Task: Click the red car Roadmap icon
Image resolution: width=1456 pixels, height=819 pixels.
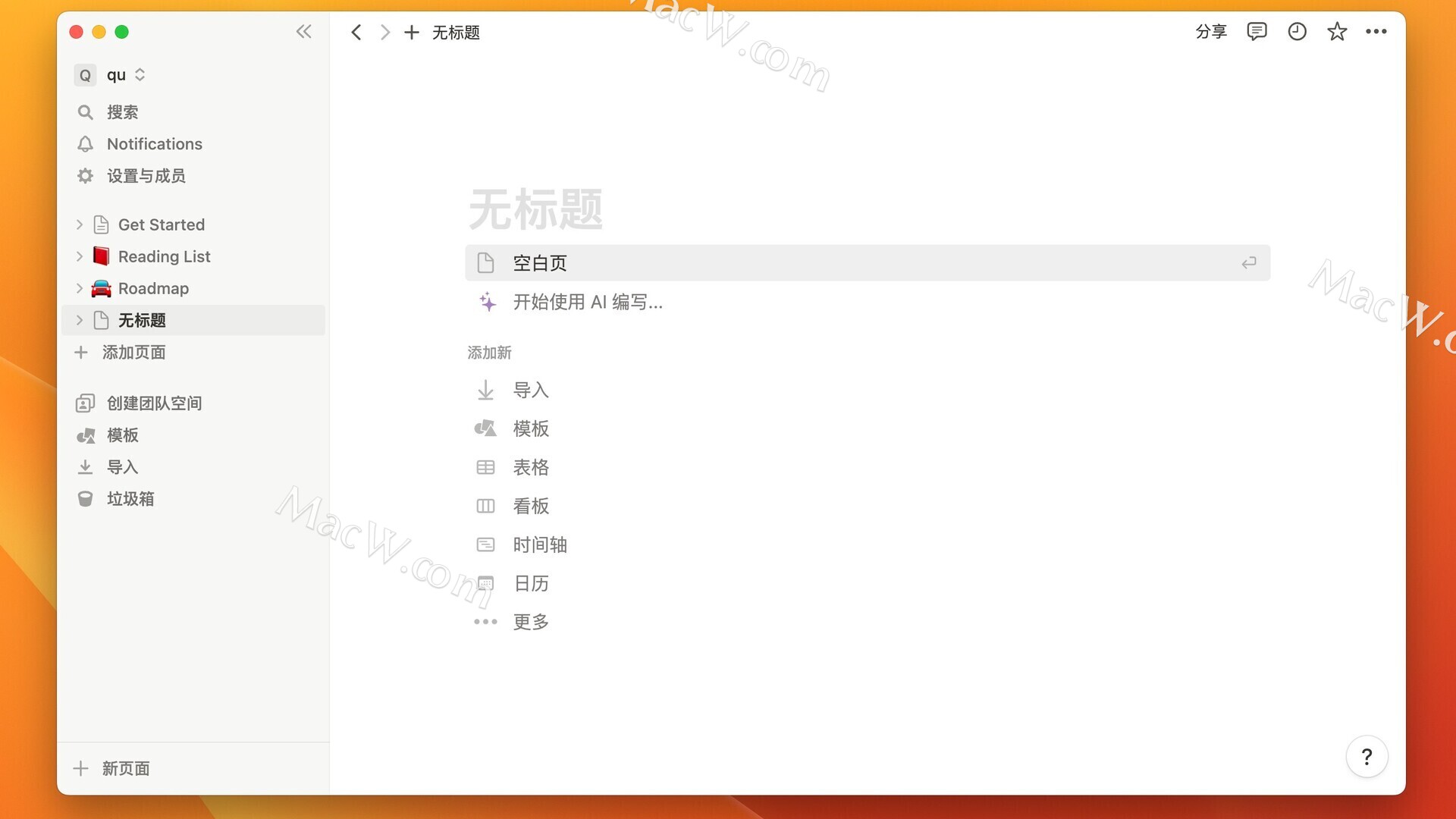Action: (x=101, y=288)
